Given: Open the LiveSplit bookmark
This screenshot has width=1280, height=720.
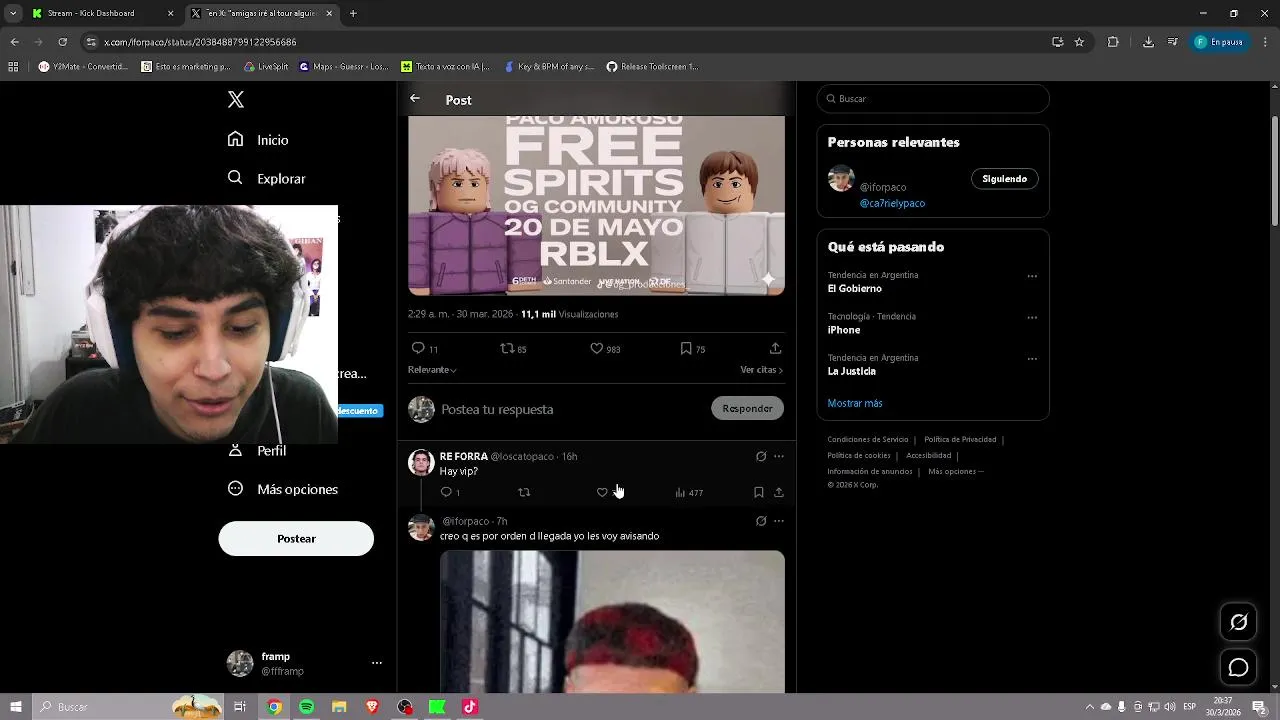Looking at the screenshot, I should [x=266, y=67].
